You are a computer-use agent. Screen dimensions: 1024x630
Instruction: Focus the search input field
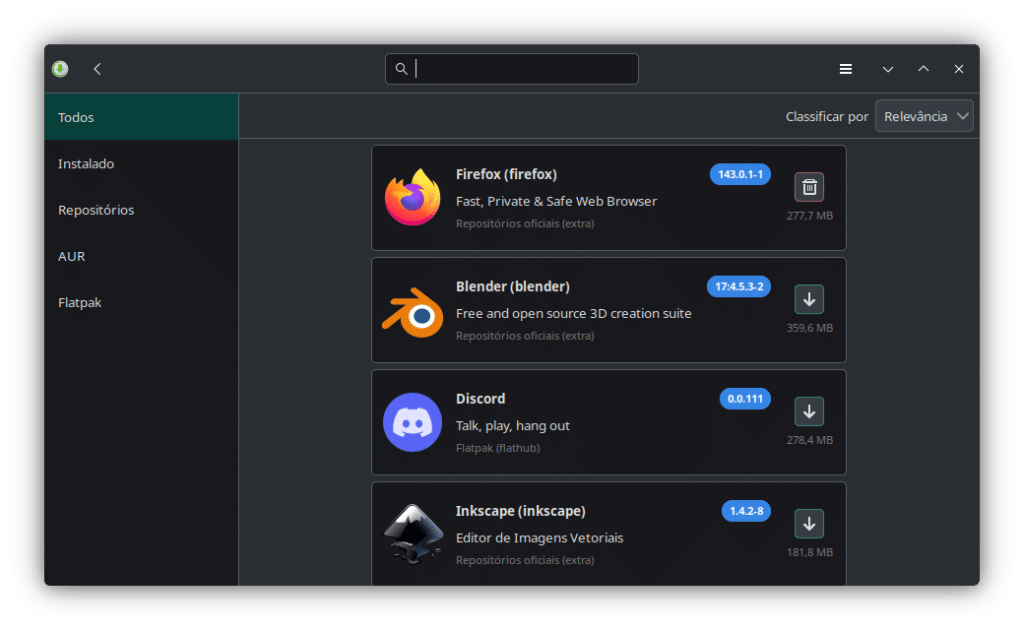511,69
